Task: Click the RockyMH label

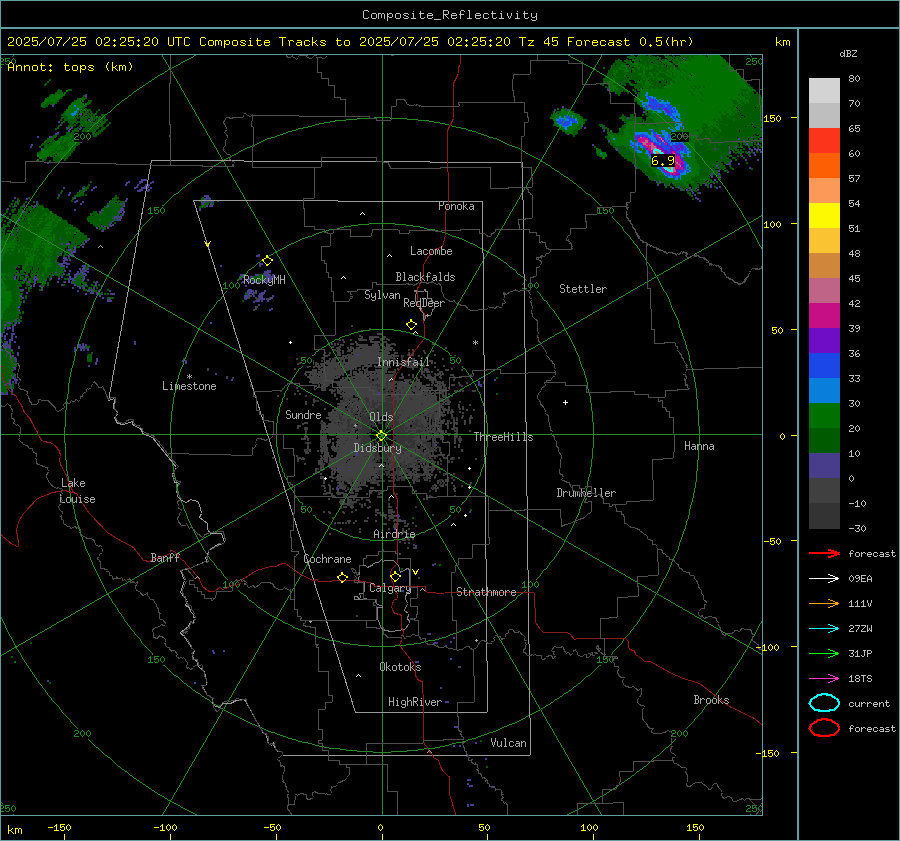Action: [264, 280]
